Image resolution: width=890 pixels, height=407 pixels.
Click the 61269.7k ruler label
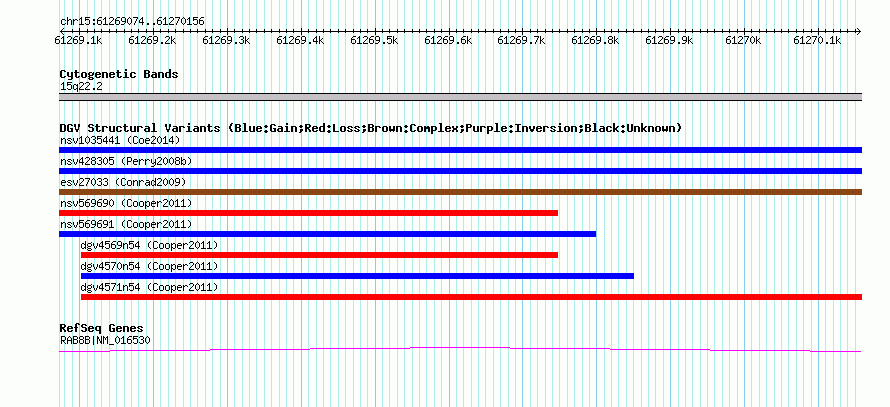[521, 40]
